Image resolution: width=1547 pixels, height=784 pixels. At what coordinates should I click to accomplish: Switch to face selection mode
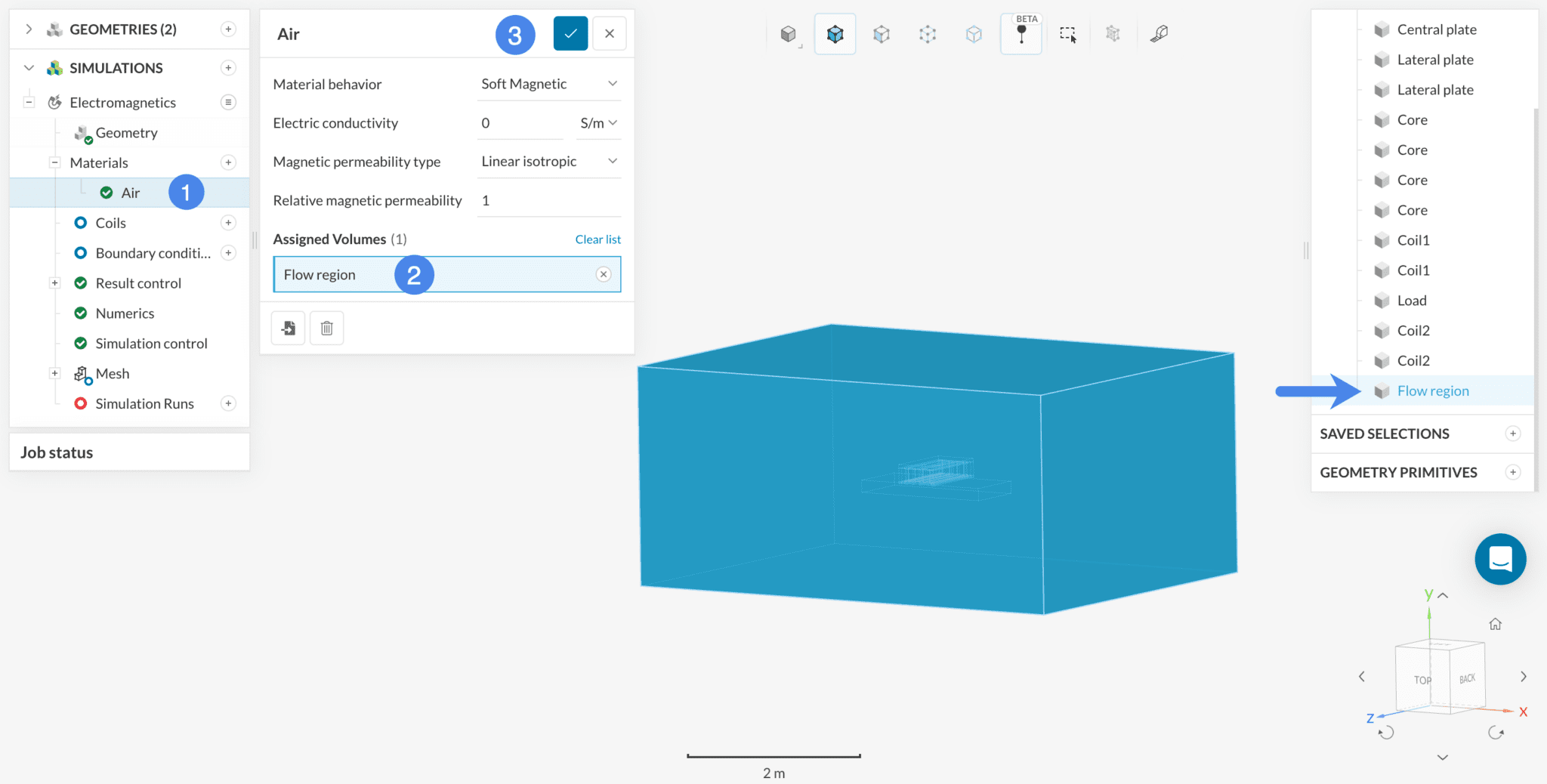(x=882, y=33)
